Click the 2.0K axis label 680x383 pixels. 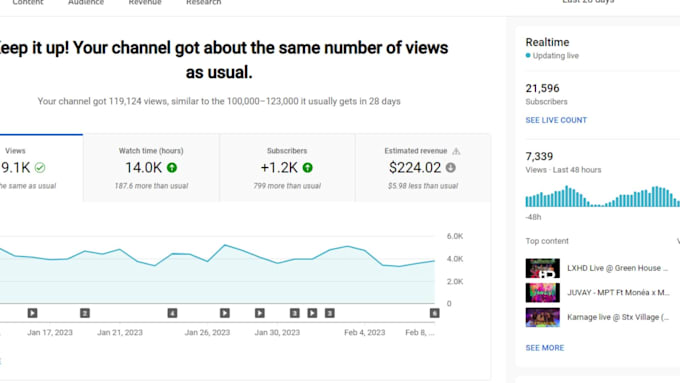(455, 282)
